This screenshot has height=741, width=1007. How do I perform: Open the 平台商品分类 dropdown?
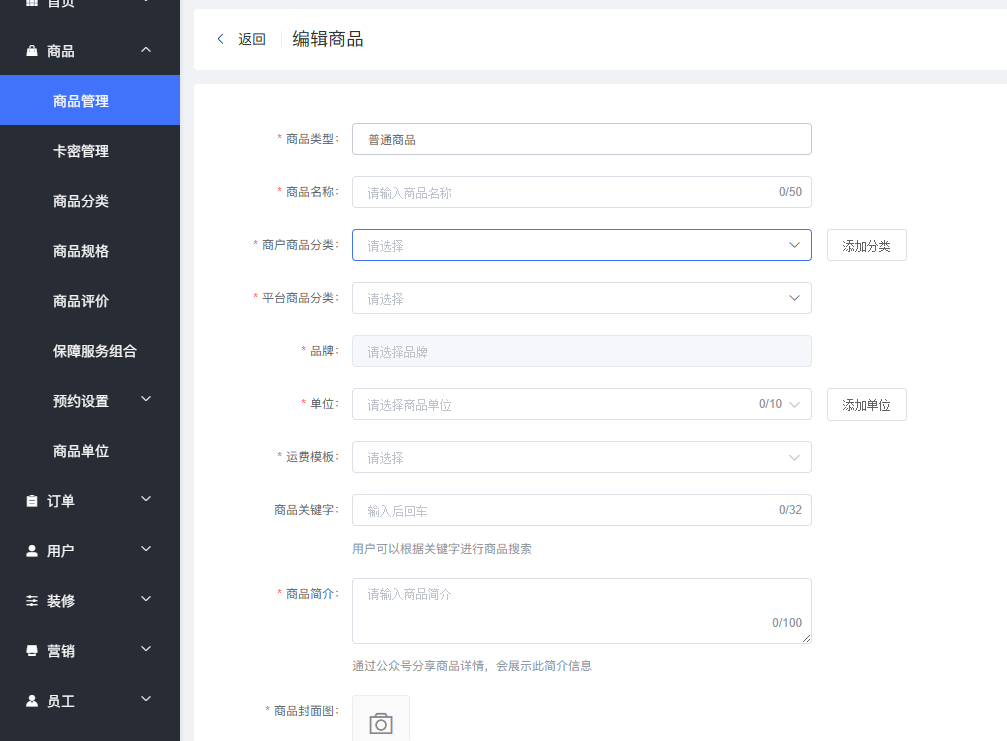580,297
